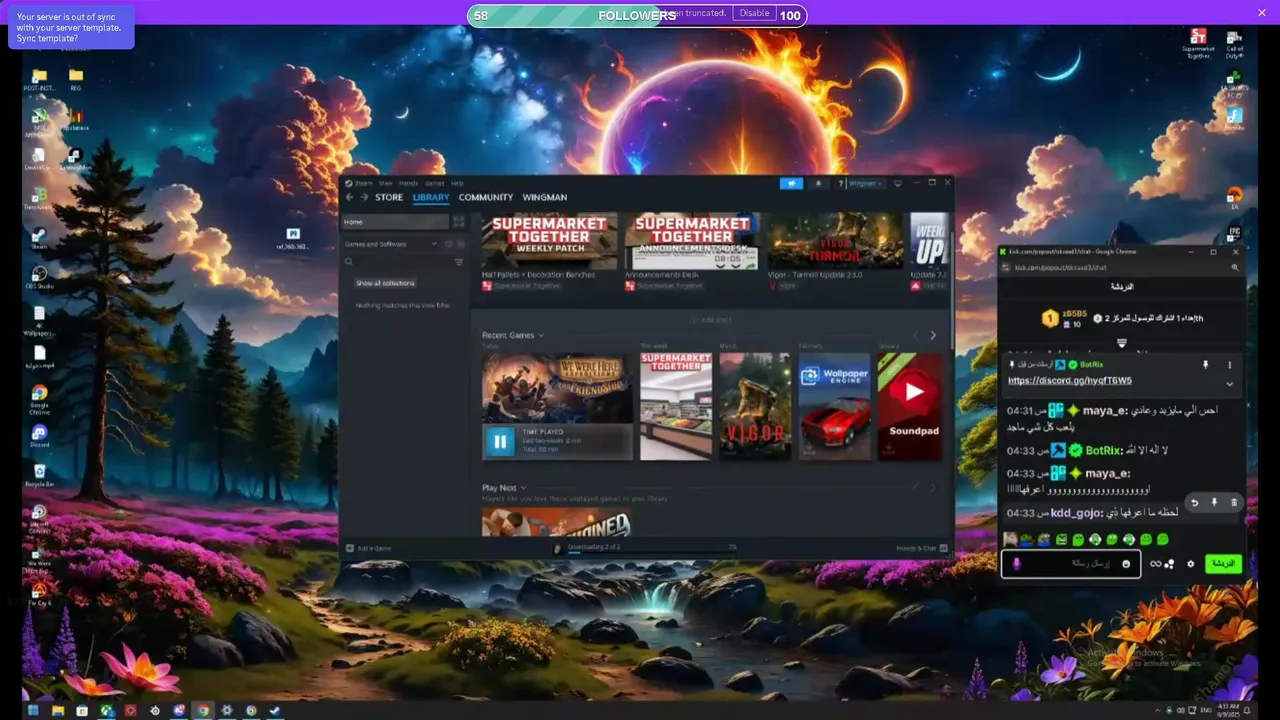Click Show all collections button
The image size is (1280, 720).
point(386,283)
